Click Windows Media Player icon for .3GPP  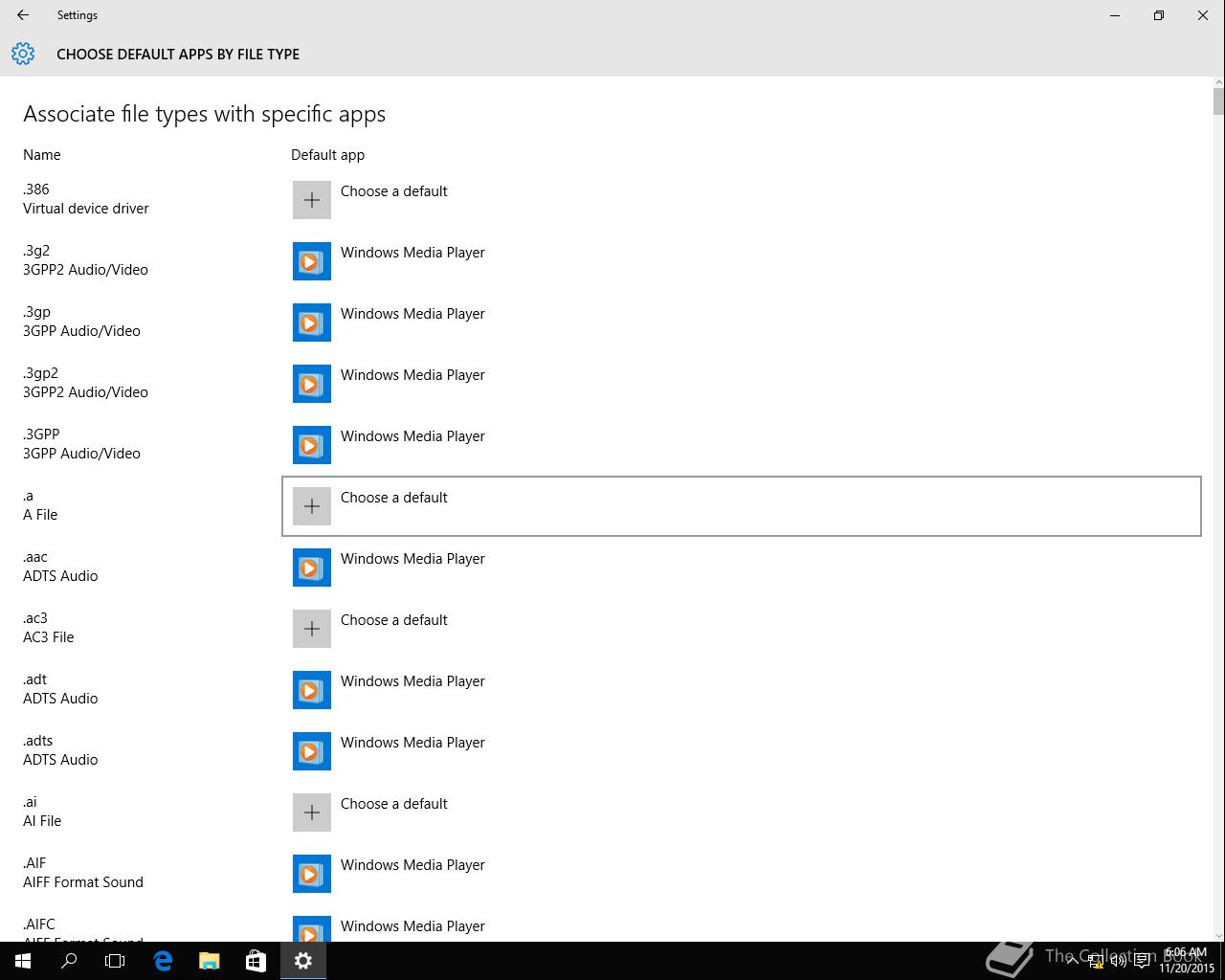(312, 445)
